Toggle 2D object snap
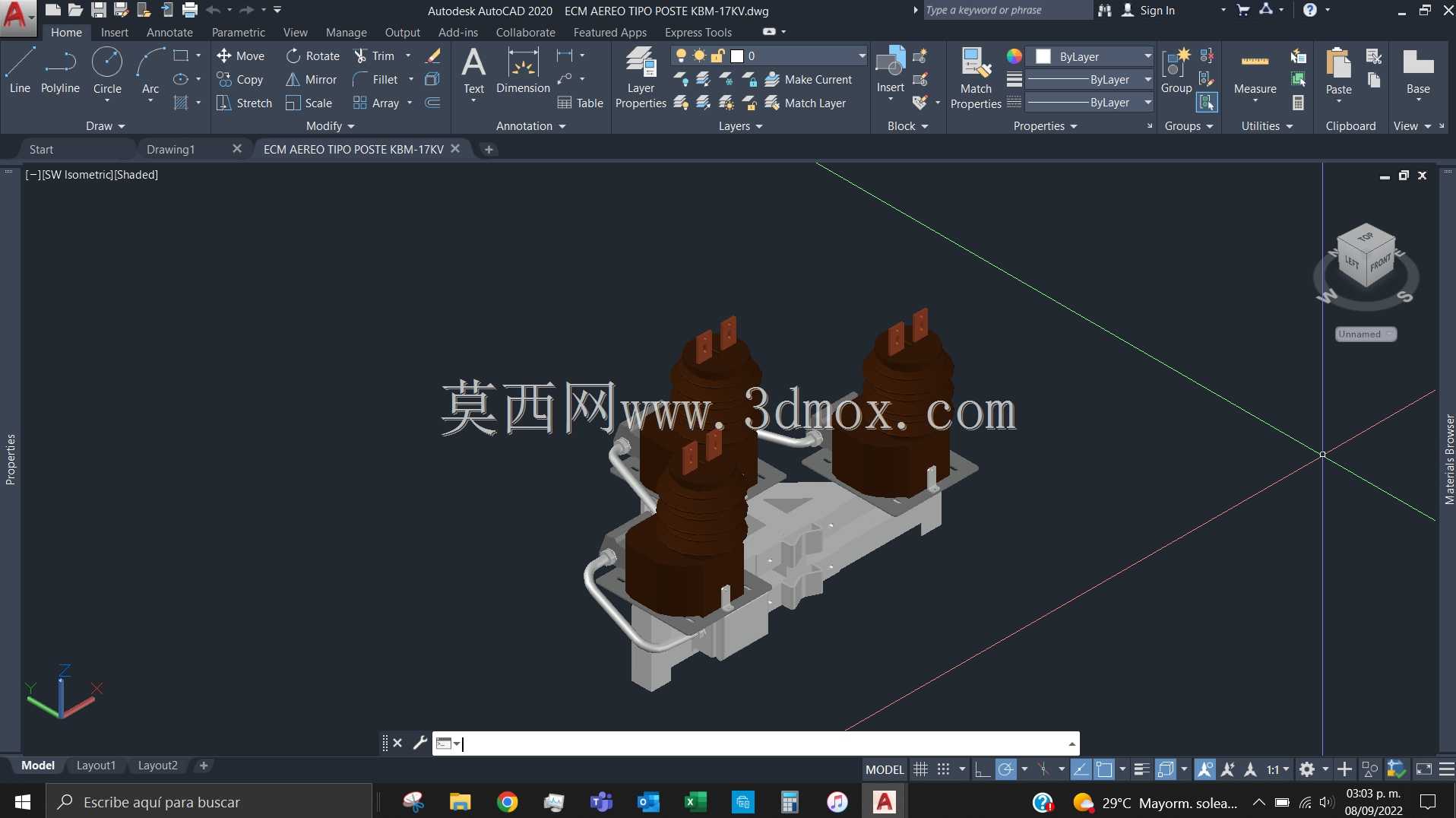This screenshot has height=818, width=1456. [1104, 769]
